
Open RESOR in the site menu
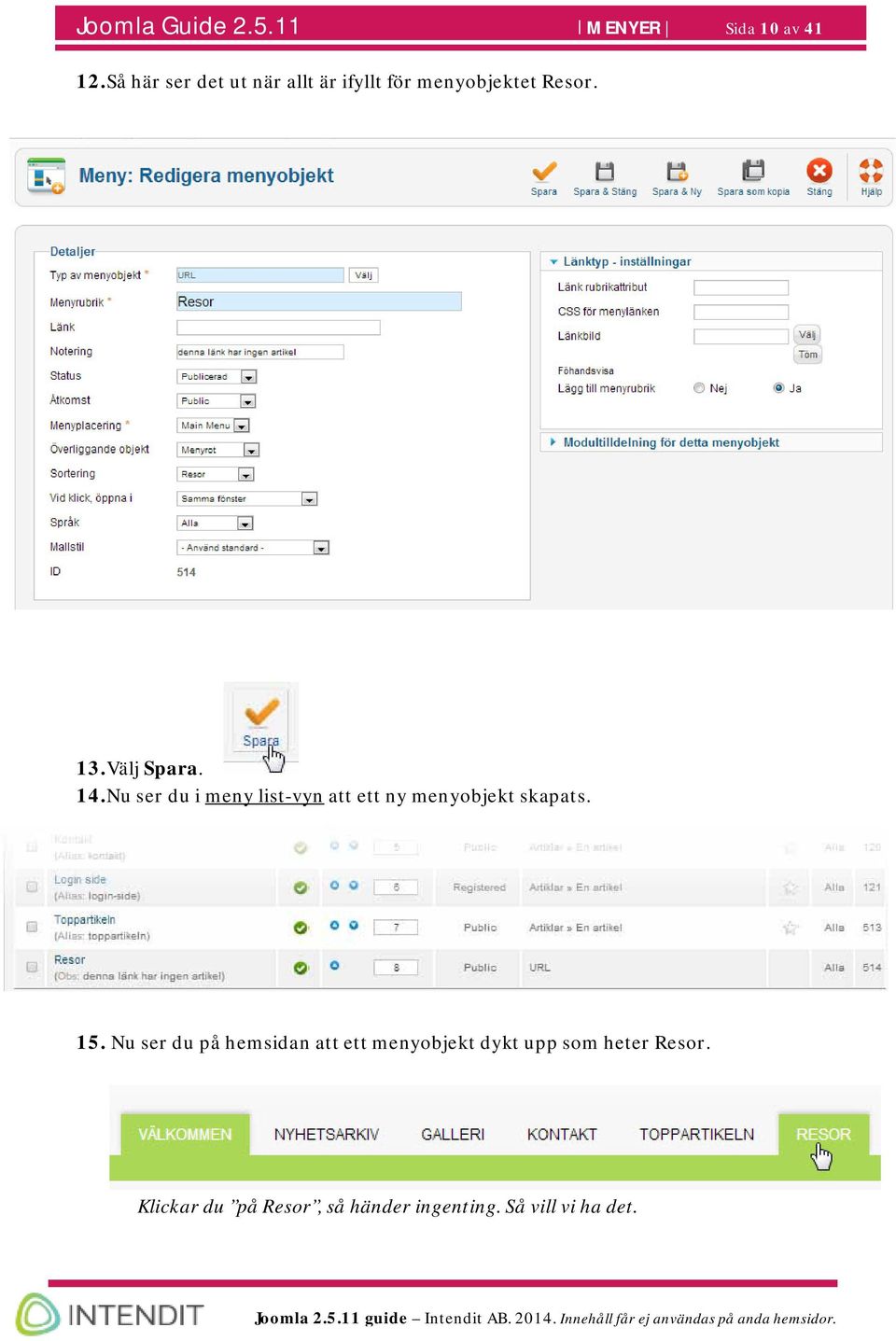coord(823,1135)
